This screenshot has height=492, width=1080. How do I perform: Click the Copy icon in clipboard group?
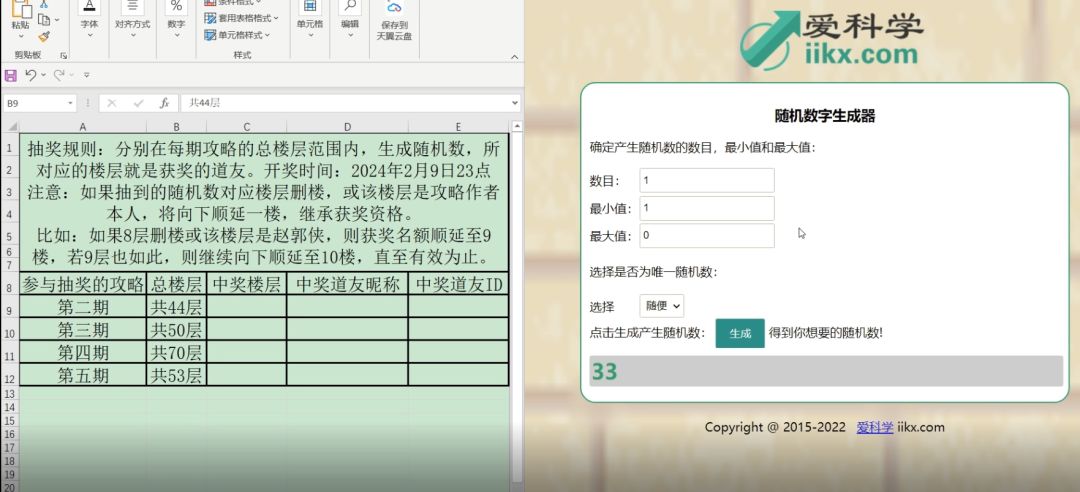coord(43,20)
